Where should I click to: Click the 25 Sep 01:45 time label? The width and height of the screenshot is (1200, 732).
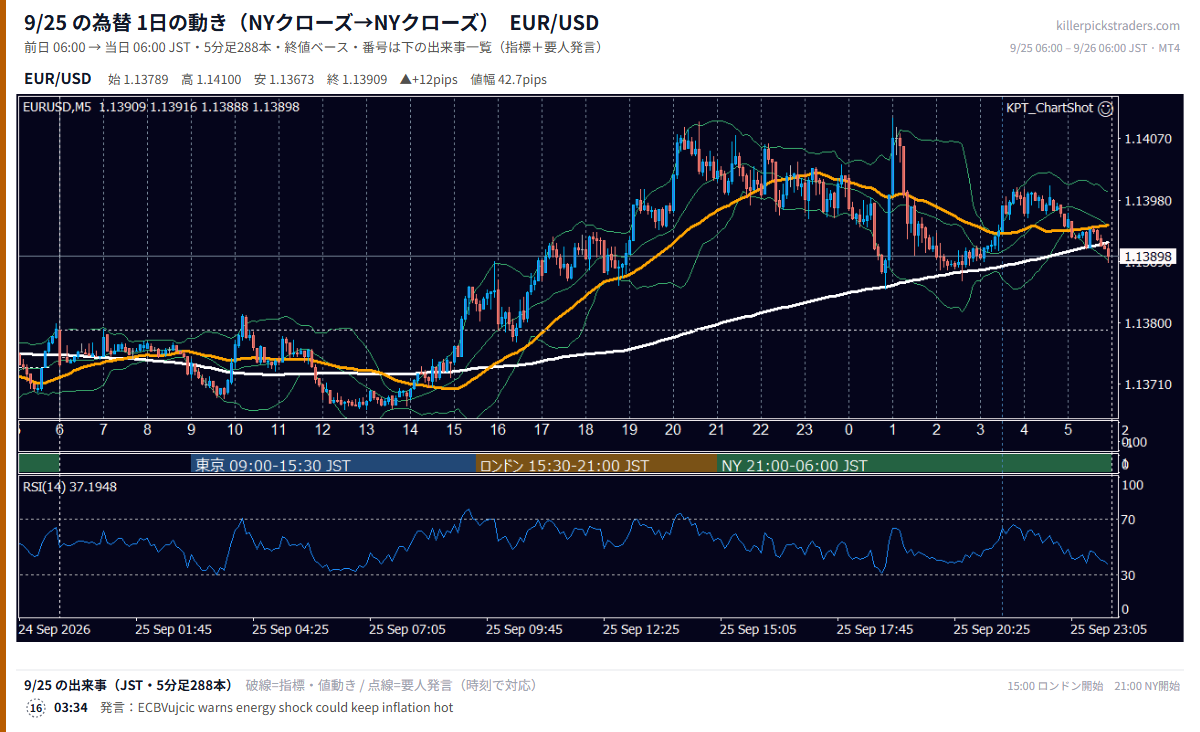[x=173, y=630]
